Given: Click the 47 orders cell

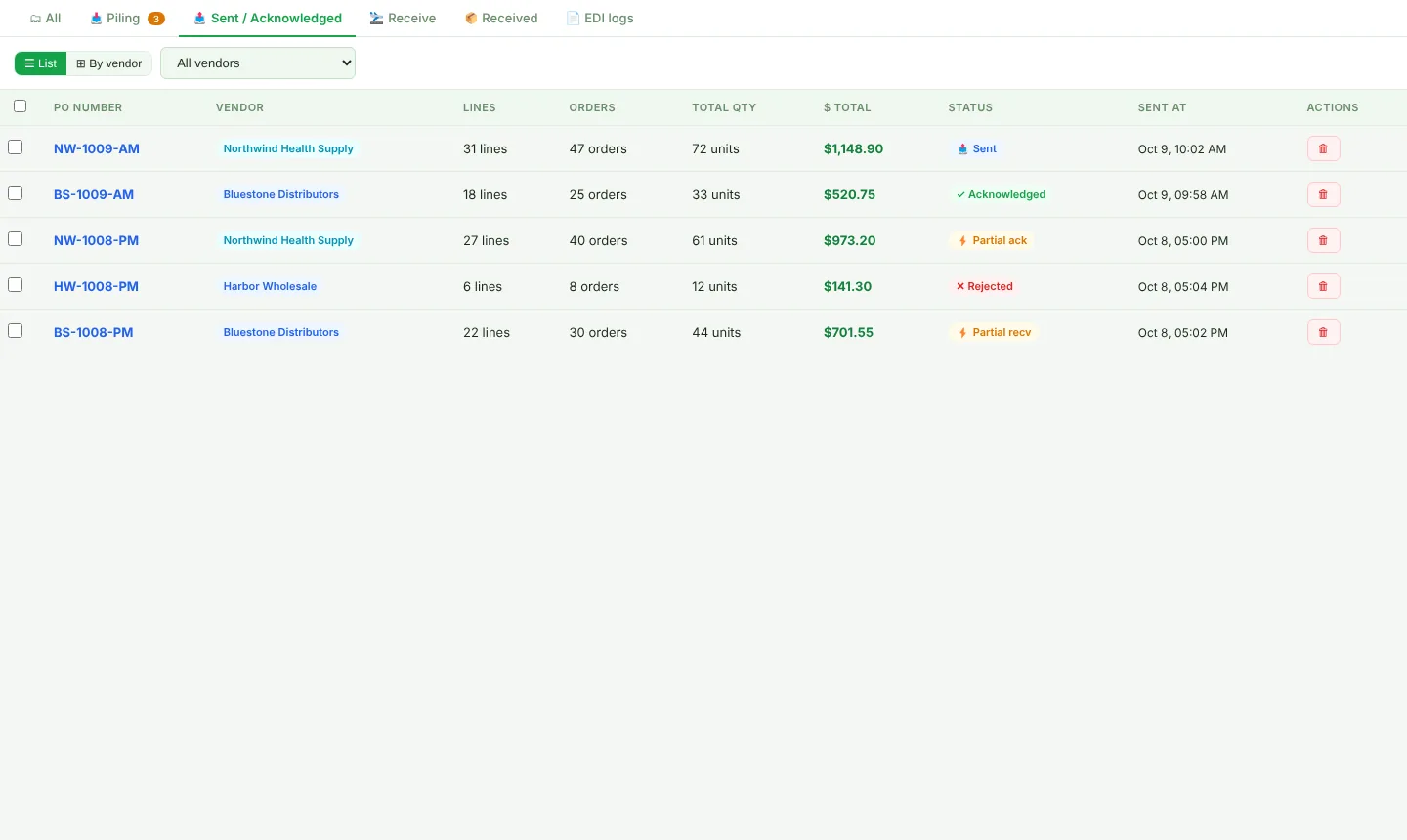Looking at the screenshot, I should [x=598, y=149].
